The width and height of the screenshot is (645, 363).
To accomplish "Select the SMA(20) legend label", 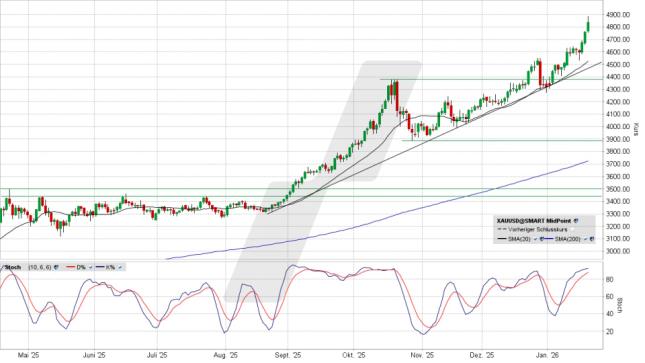I will point(519,239).
